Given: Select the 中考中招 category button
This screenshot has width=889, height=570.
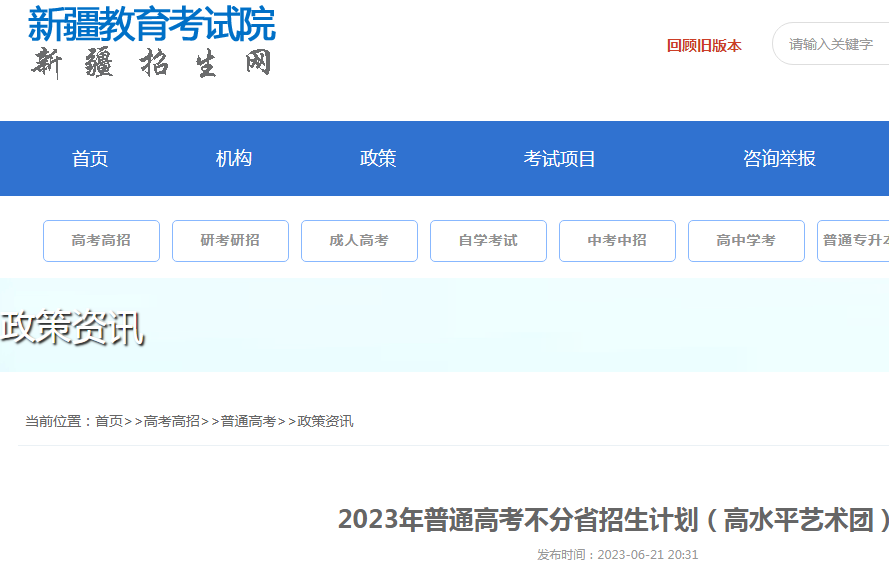Looking at the screenshot, I should pos(617,241).
